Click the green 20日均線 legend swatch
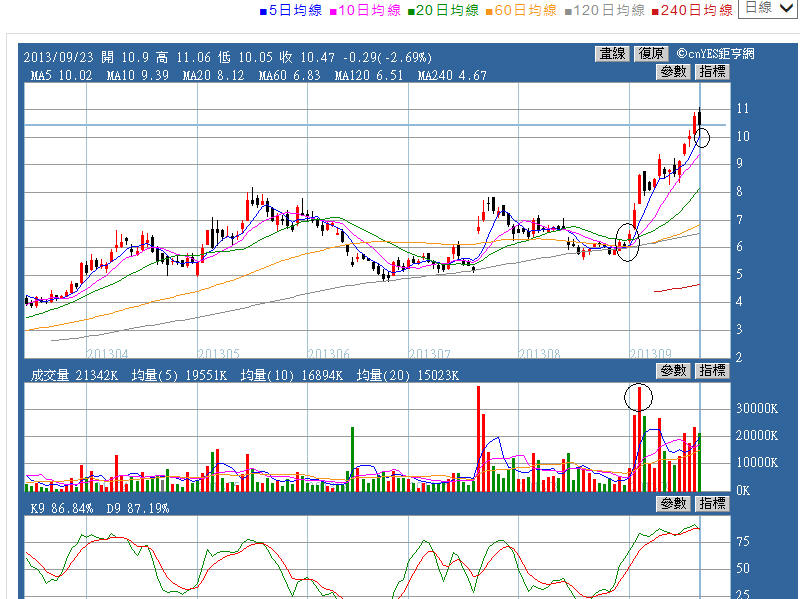This screenshot has width=800, height=599. pos(411,11)
